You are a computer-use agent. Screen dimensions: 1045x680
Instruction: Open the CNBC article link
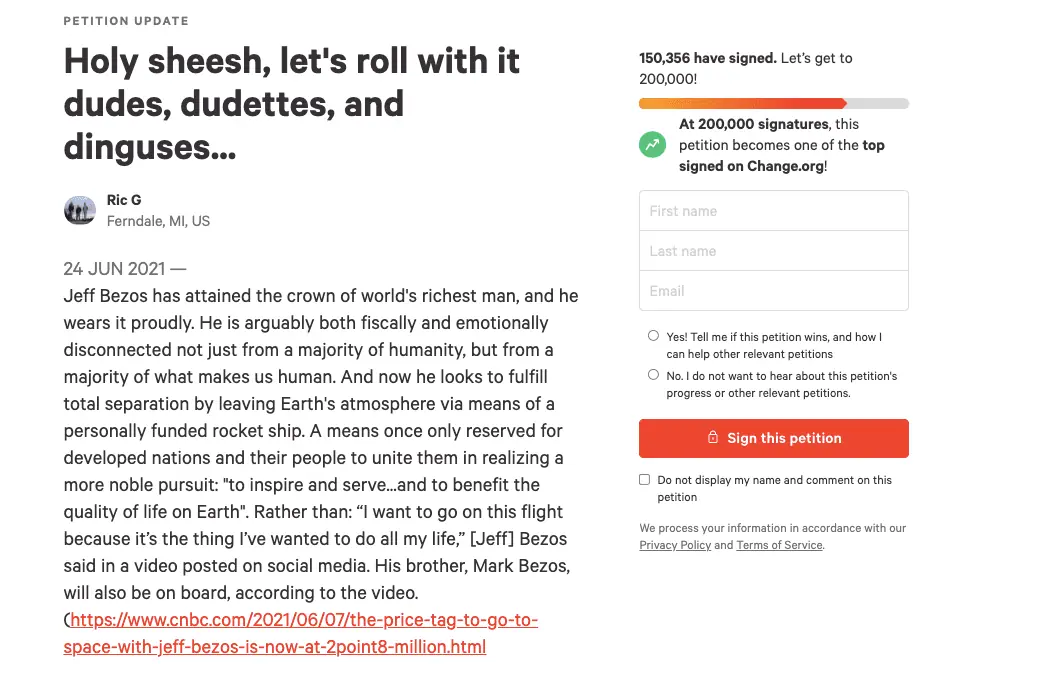click(x=300, y=633)
